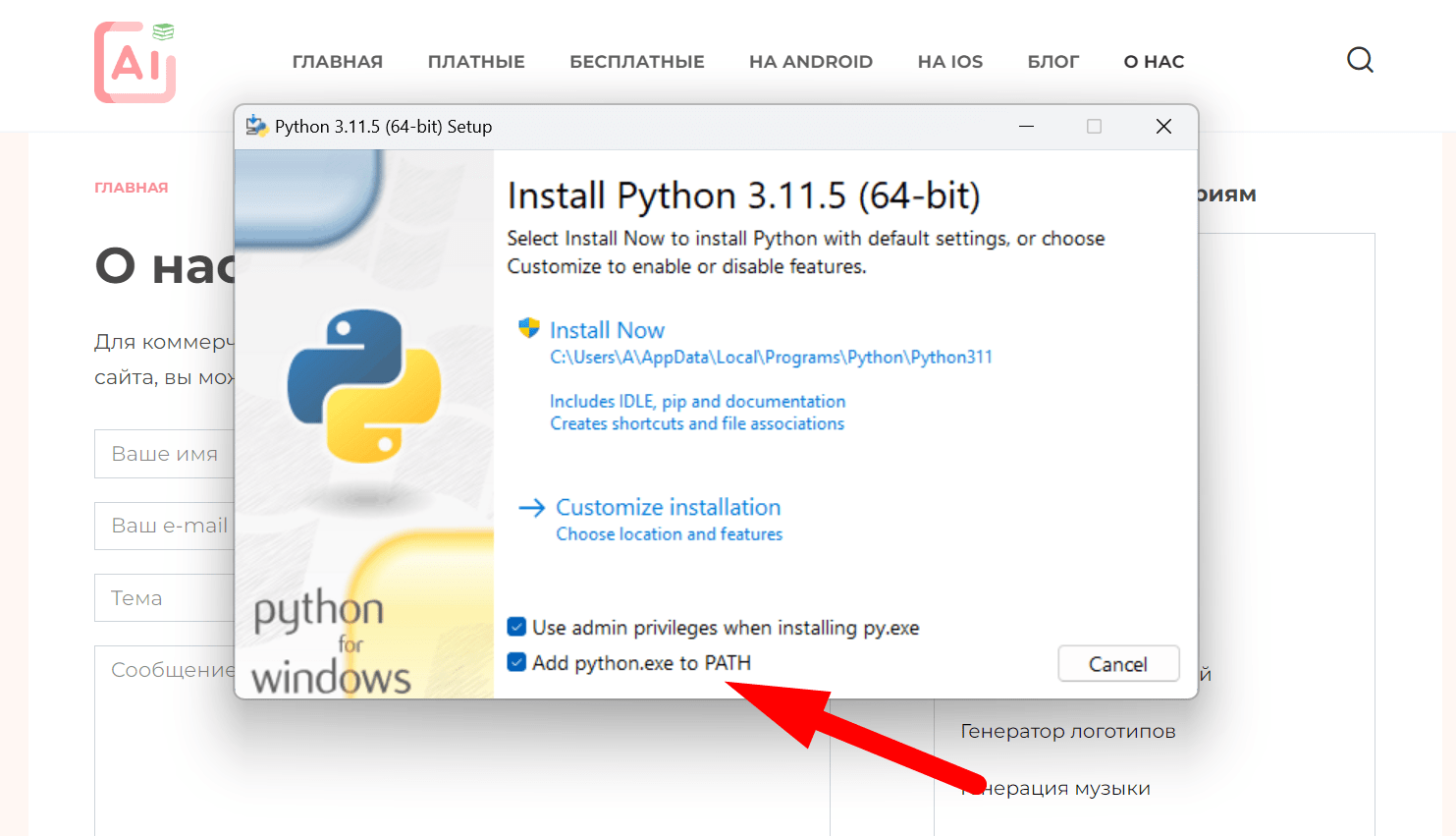Click the Генератор логотипов link
The width and height of the screenshot is (1456, 836).
1067,731
